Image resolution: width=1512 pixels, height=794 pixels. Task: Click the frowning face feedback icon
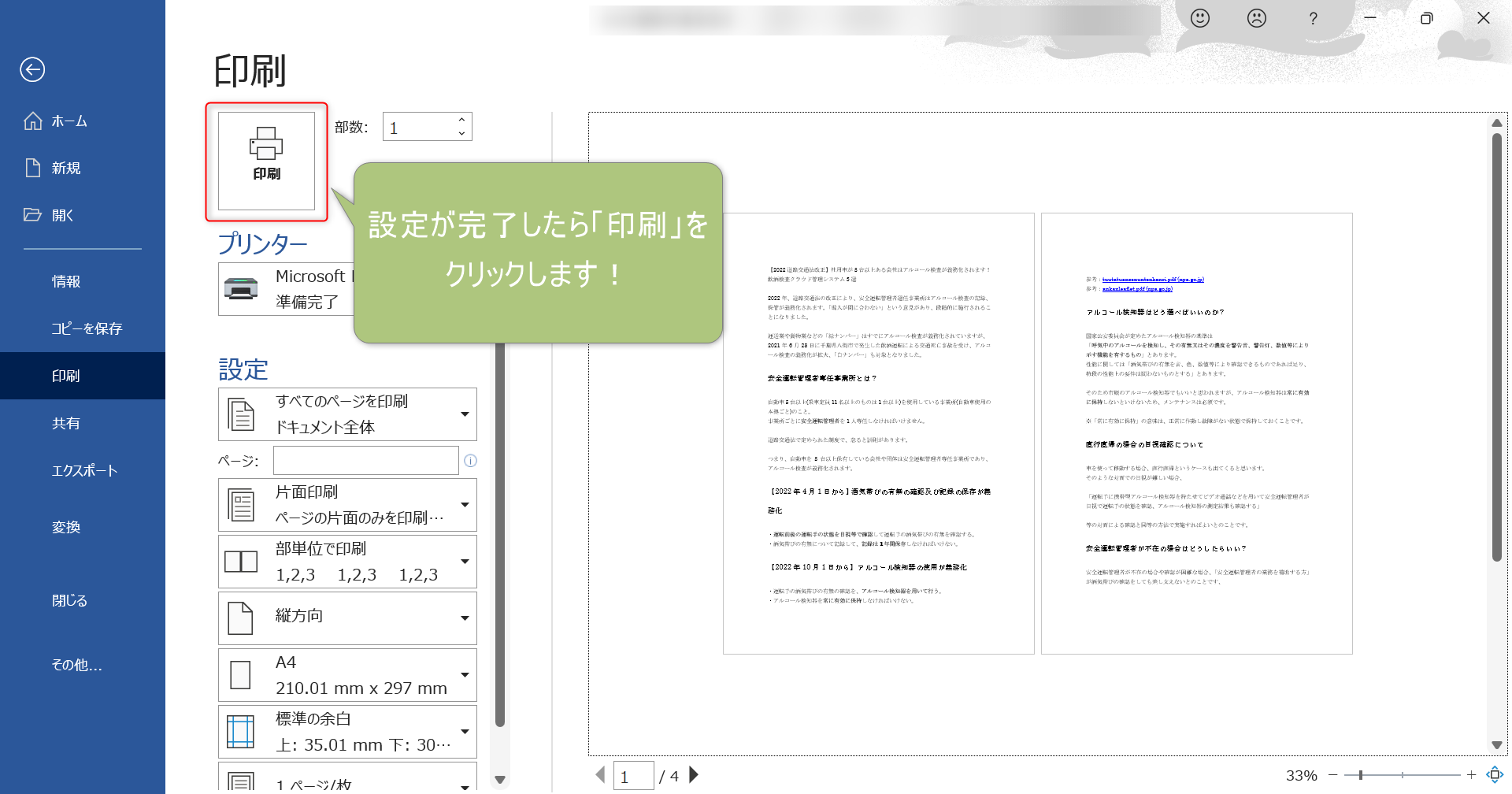tap(1257, 17)
